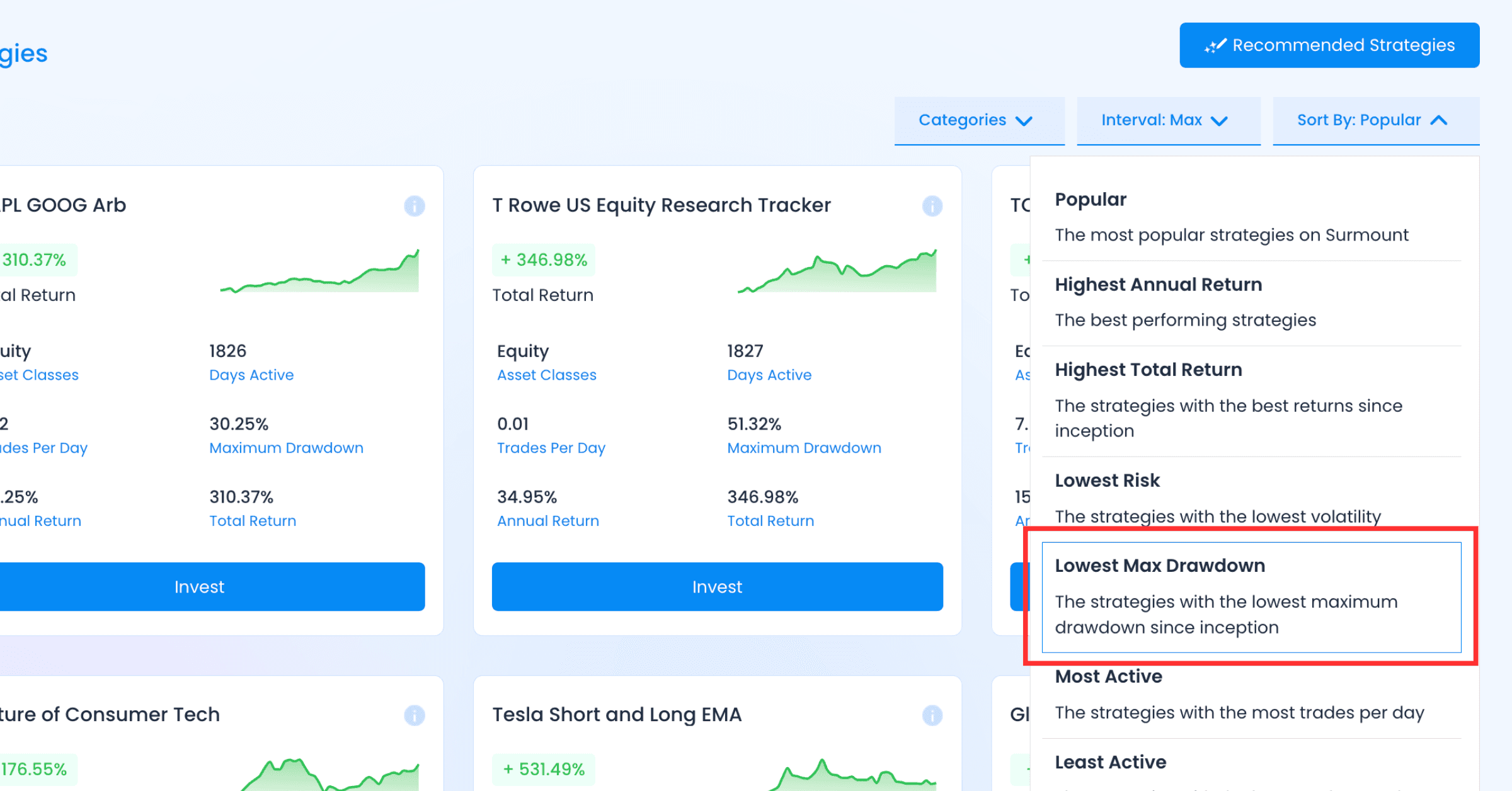Click the 310.37% Total Return value
The width and height of the screenshot is (1512, 791).
click(241, 498)
